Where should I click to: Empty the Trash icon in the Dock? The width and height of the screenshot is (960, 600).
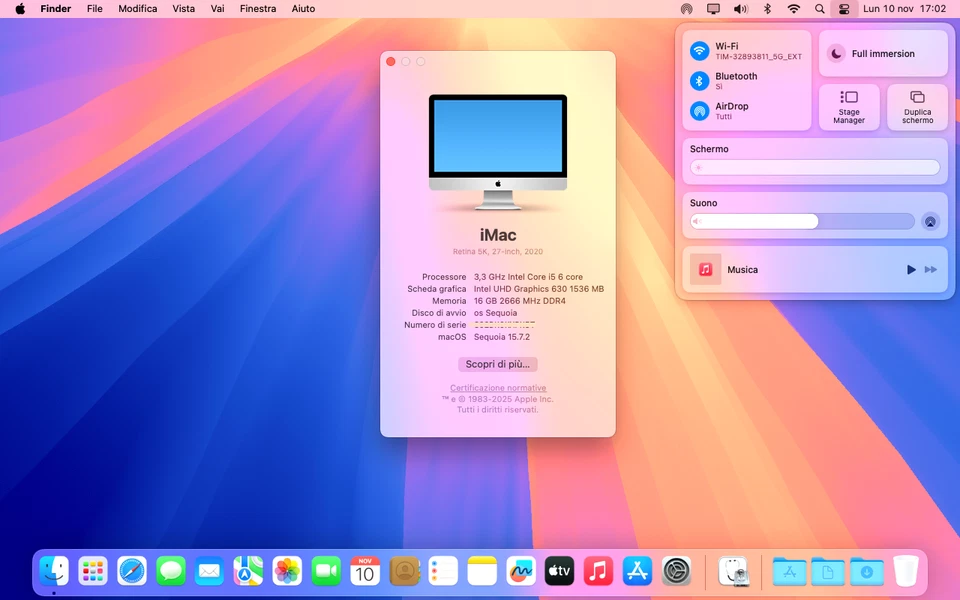(906, 571)
